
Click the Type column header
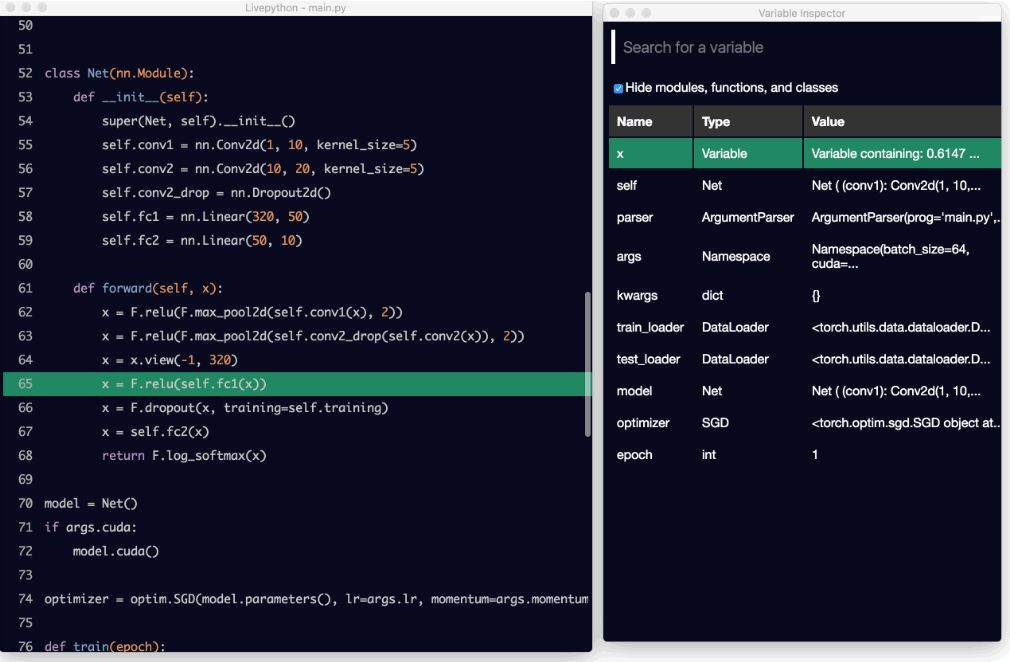[x=748, y=122]
